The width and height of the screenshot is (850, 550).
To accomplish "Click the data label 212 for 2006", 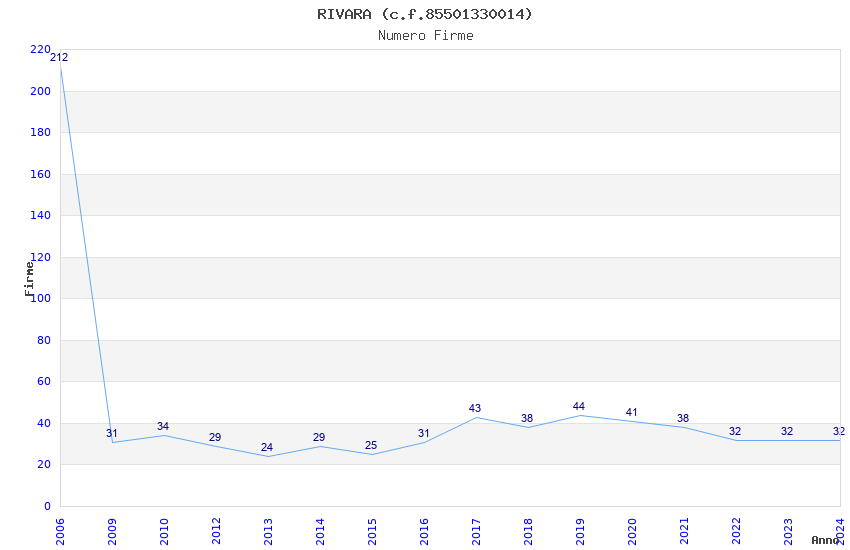I will click(x=59, y=57).
